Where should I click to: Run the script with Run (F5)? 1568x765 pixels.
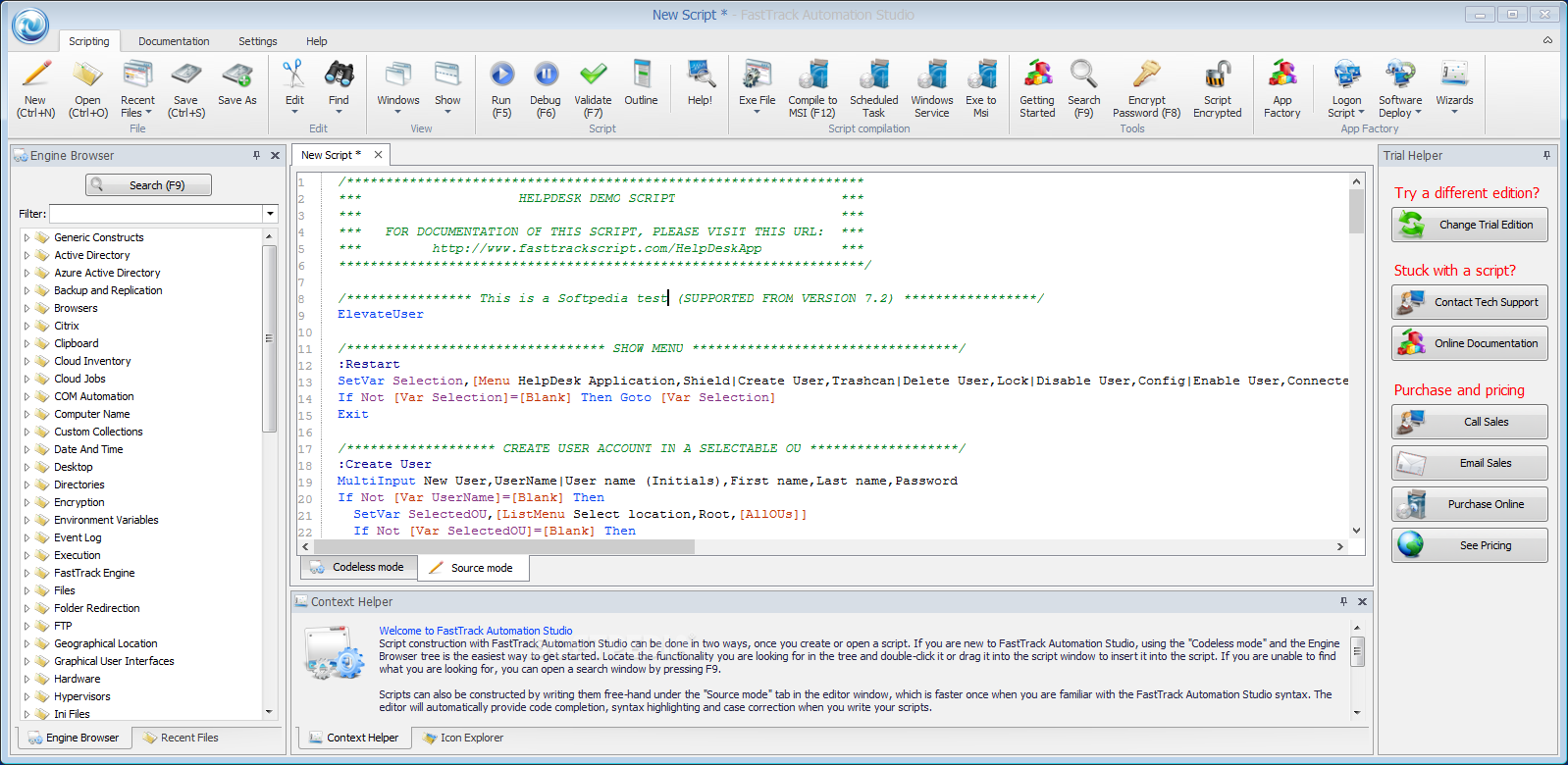(501, 88)
